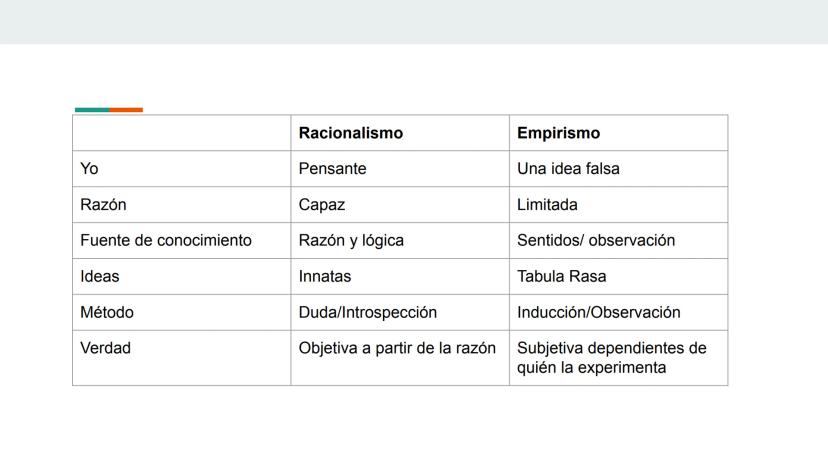828x466 pixels.
Task: Select the Una idea falsa cell
Action: (x=568, y=169)
